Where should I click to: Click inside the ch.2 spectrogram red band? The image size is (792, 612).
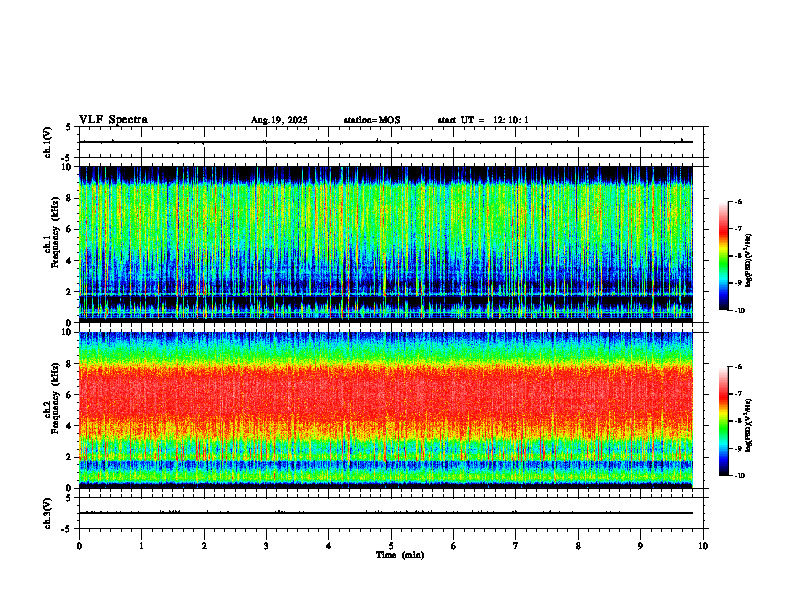(x=385, y=394)
